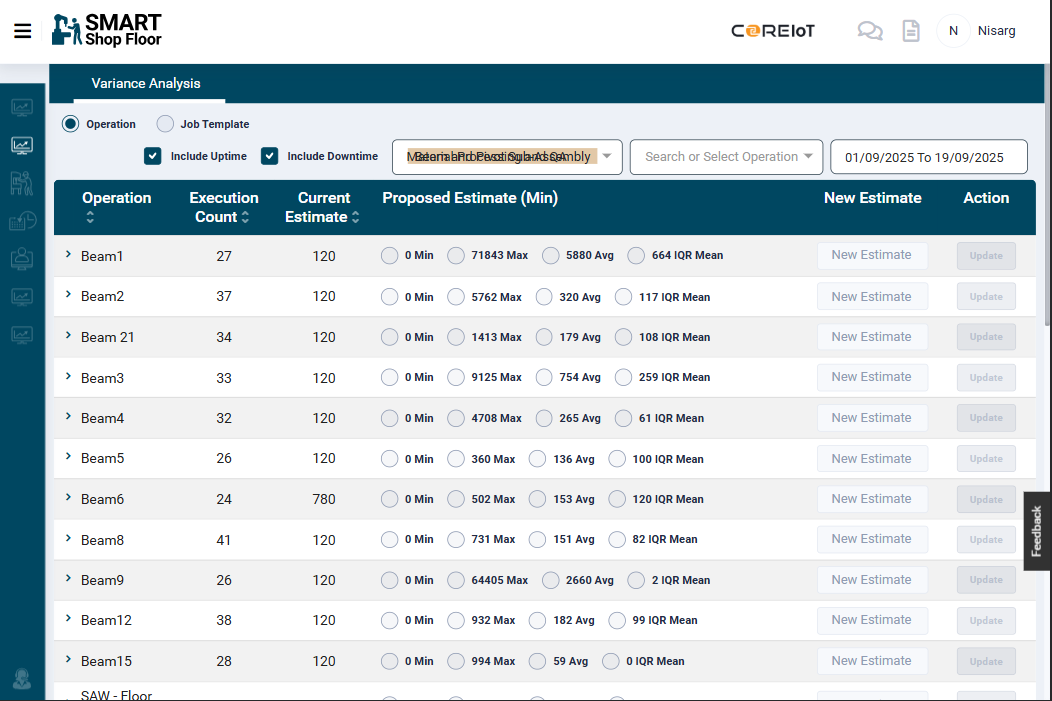The image size is (1052, 701).
Task: Expand the Beam1 operation row
Action: (68, 255)
